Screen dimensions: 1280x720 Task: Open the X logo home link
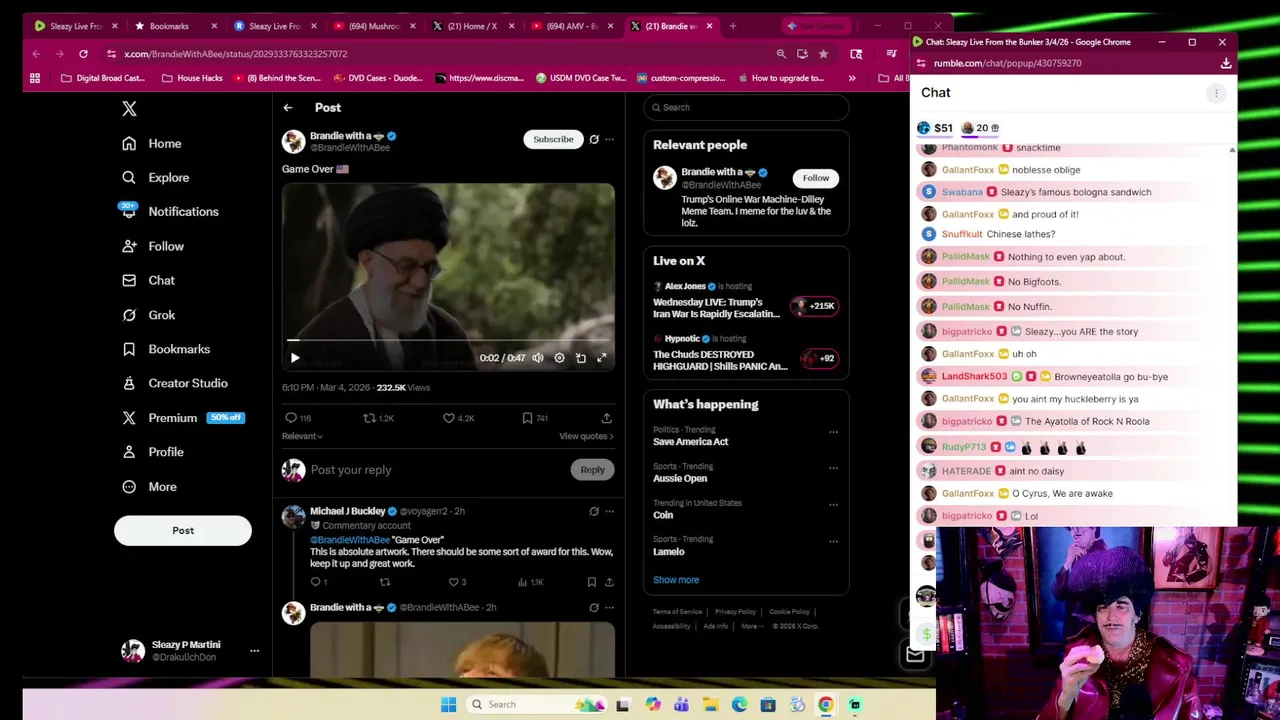tap(129, 108)
